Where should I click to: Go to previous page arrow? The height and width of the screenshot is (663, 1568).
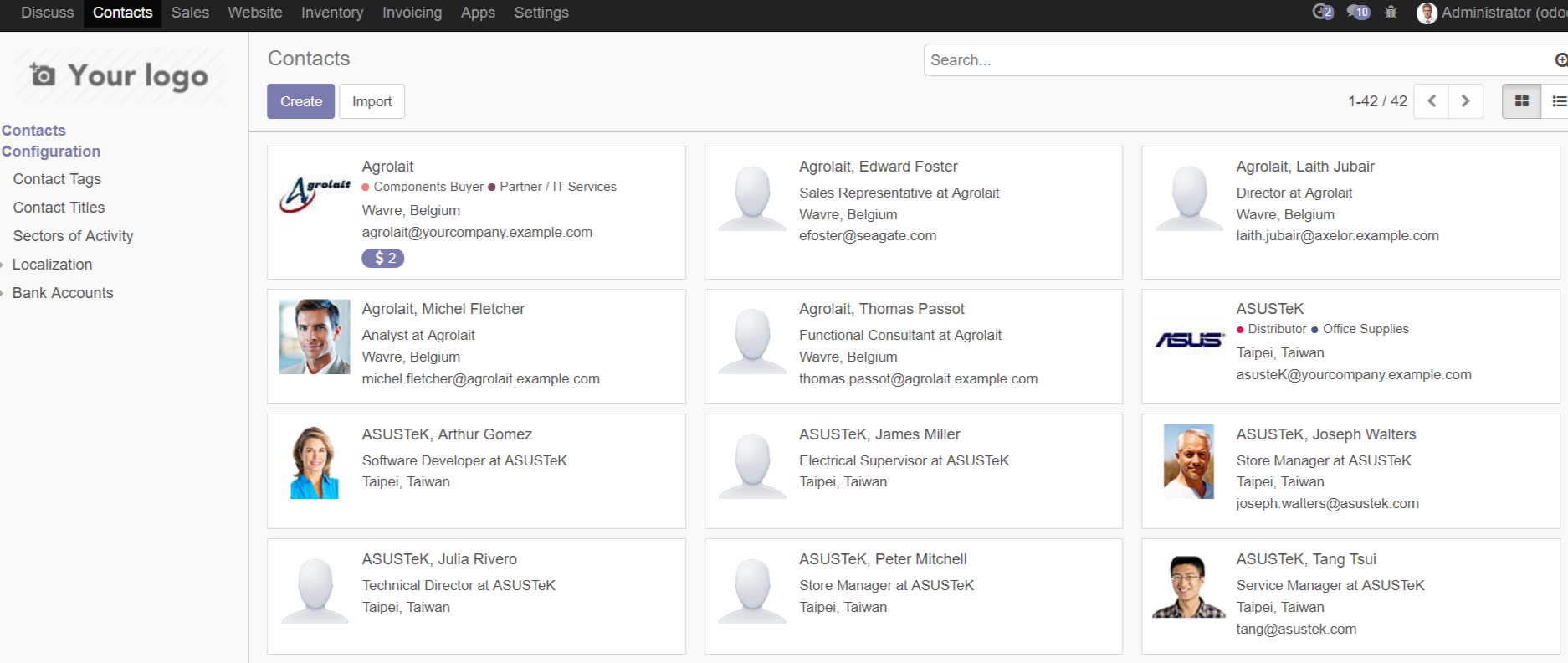click(x=1432, y=101)
